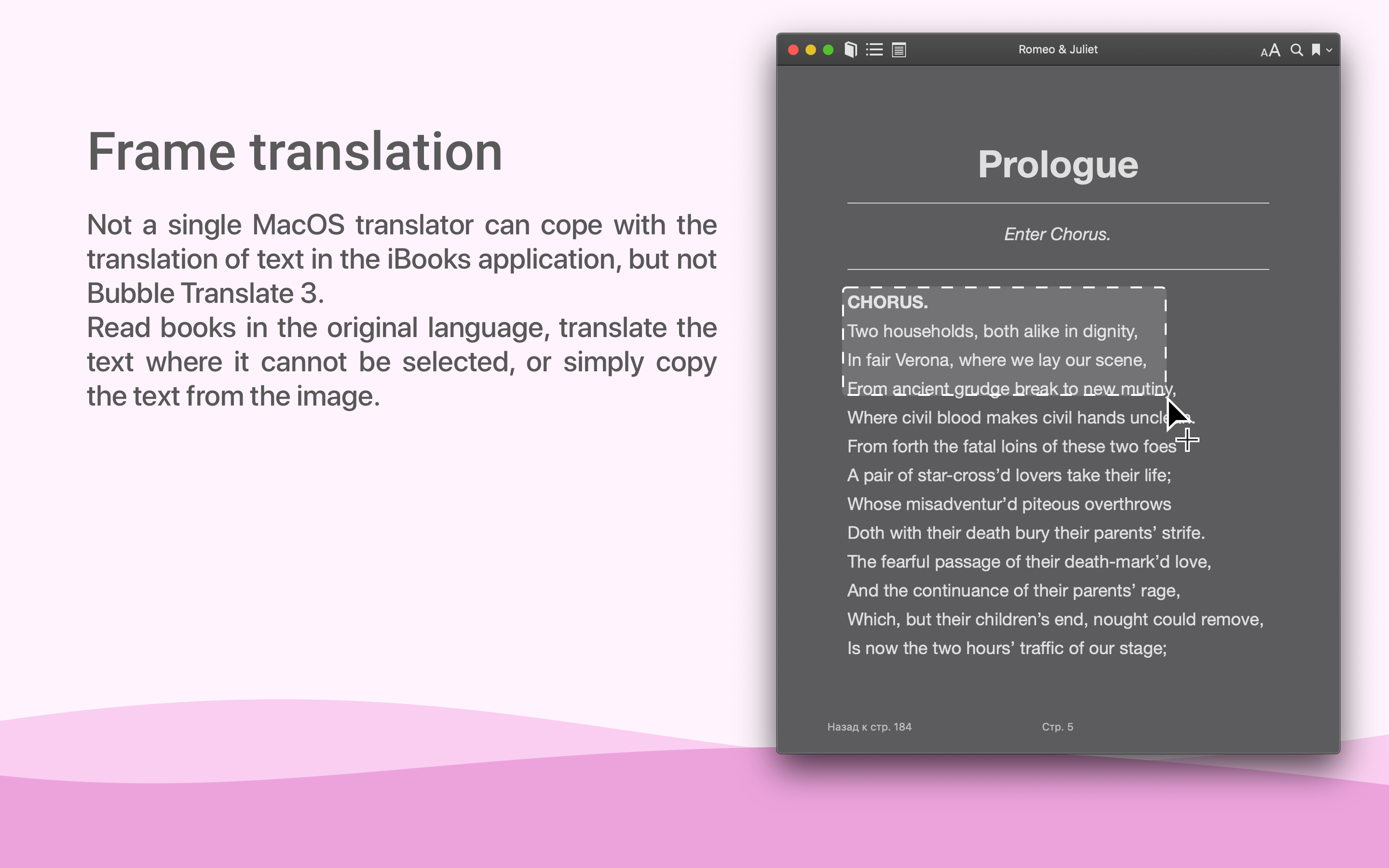
Task: Click the 'Enter Chorus.' stage direction
Action: (x=1057, y=234)
